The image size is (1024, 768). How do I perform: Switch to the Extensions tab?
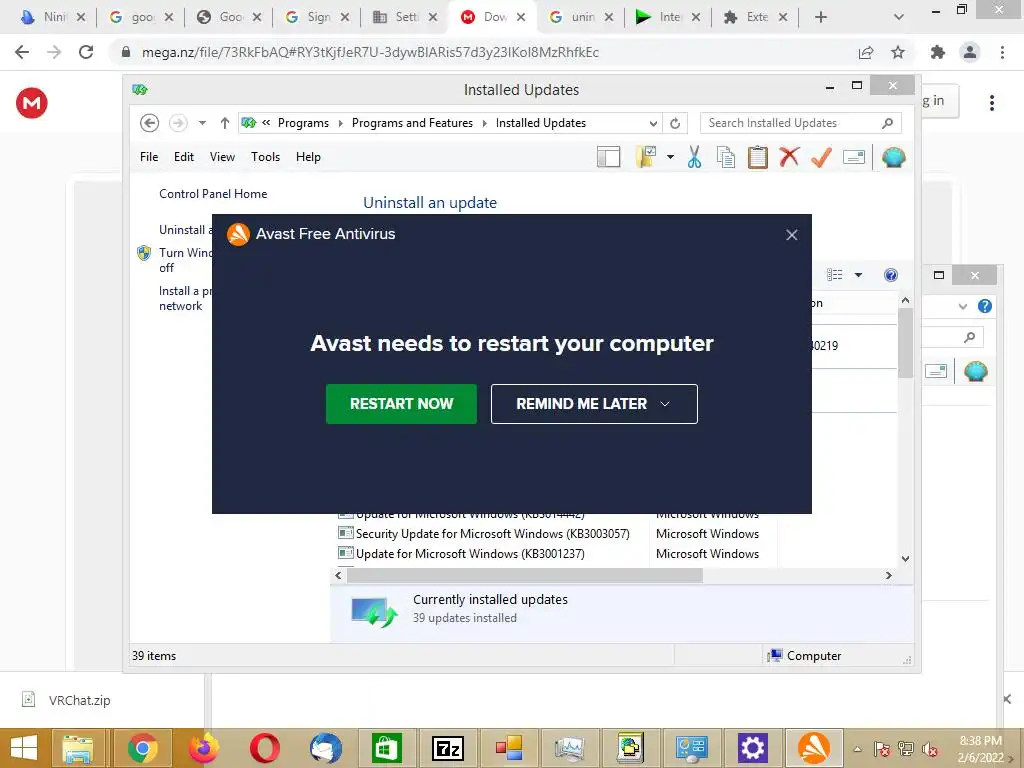click(x=755, y=17)
